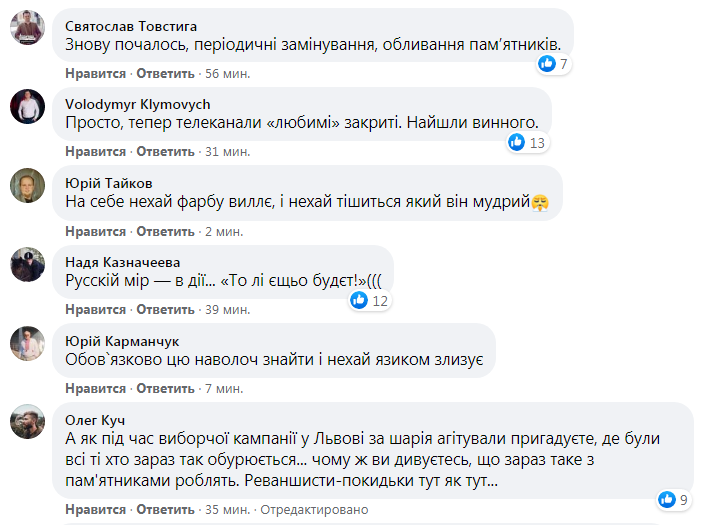Open Олег Куч's profile avatar

pos(27,421)
